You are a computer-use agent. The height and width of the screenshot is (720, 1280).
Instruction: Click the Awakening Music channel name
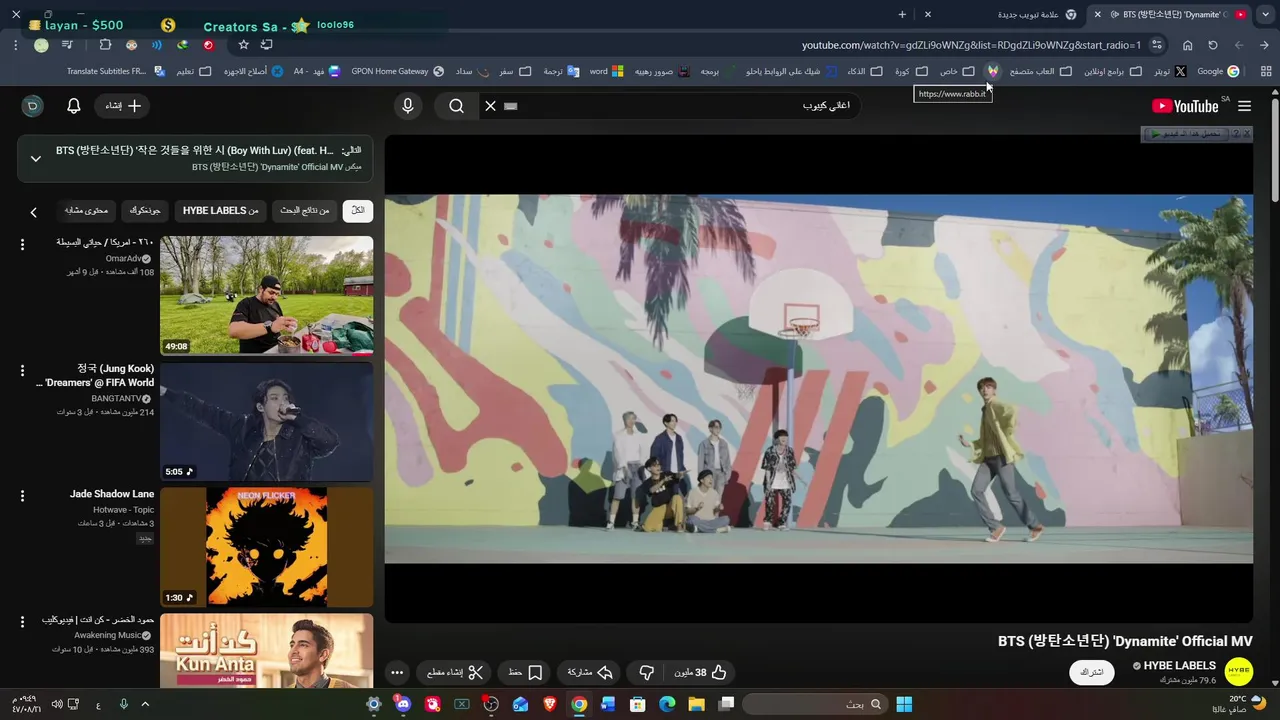click(108, 635)
